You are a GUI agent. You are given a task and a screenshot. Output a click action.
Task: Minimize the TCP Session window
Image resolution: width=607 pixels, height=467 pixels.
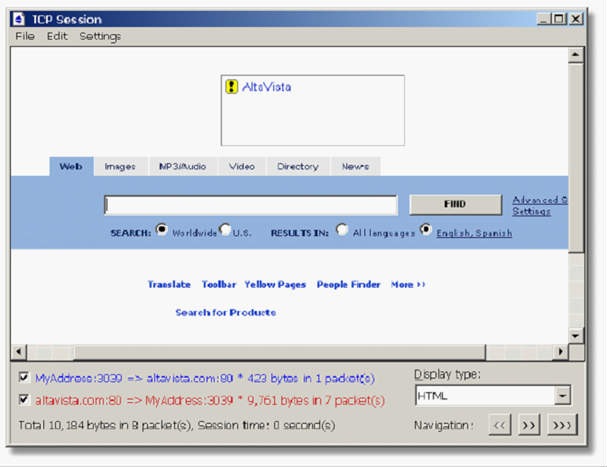[544, 19]
